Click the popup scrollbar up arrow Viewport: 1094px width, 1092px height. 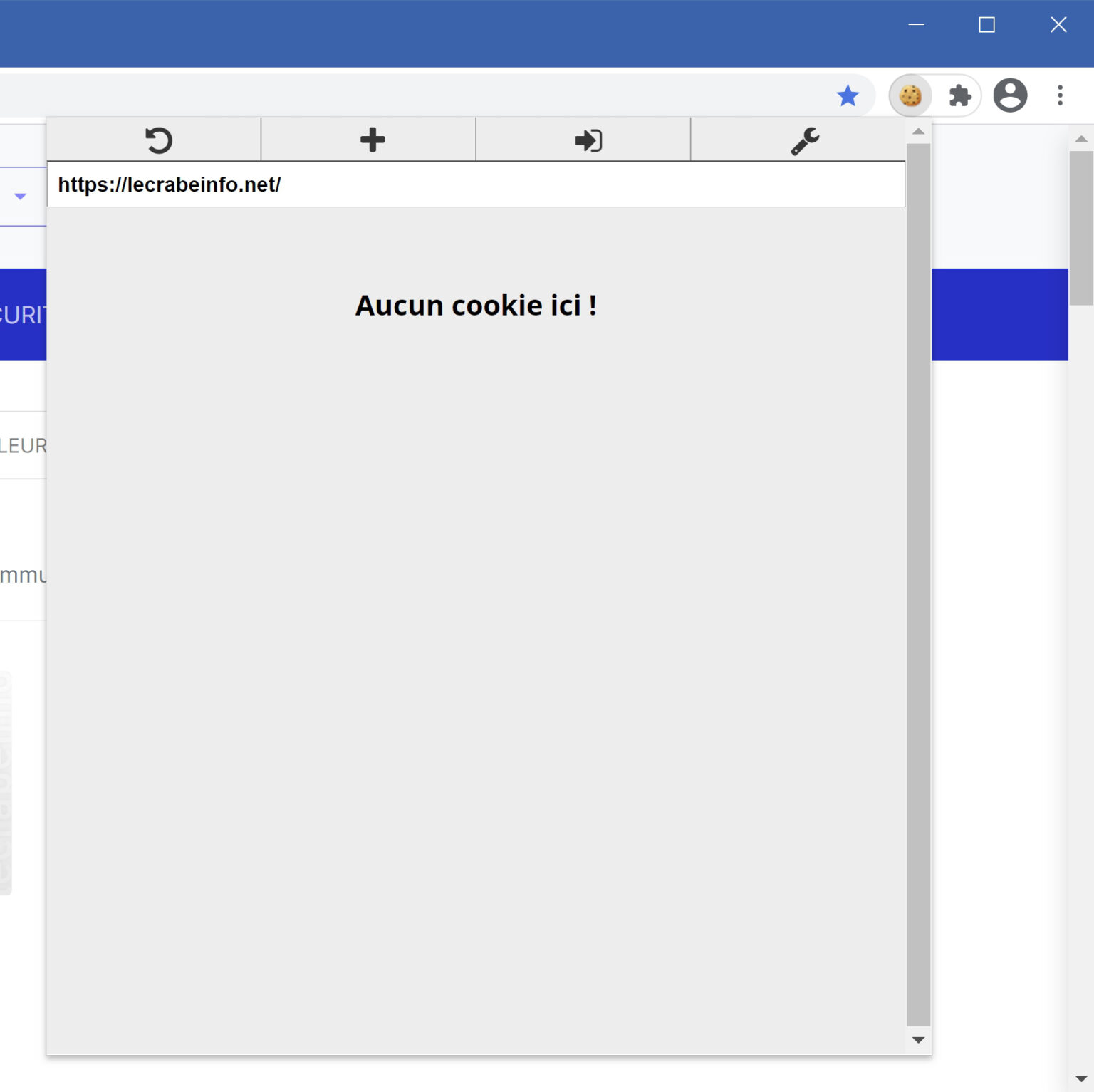pyautogui.click(x=918, y=132)
